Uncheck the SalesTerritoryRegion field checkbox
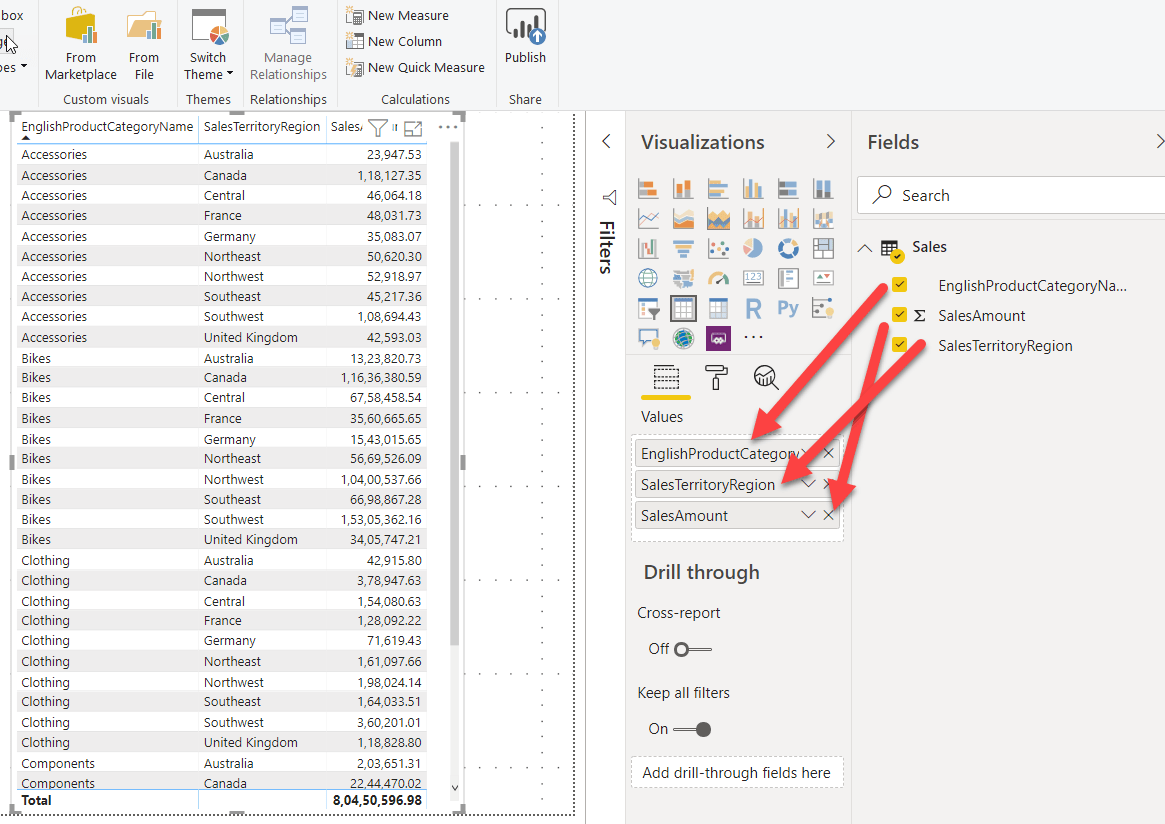The image size is (1165, 824). point(899,344)
